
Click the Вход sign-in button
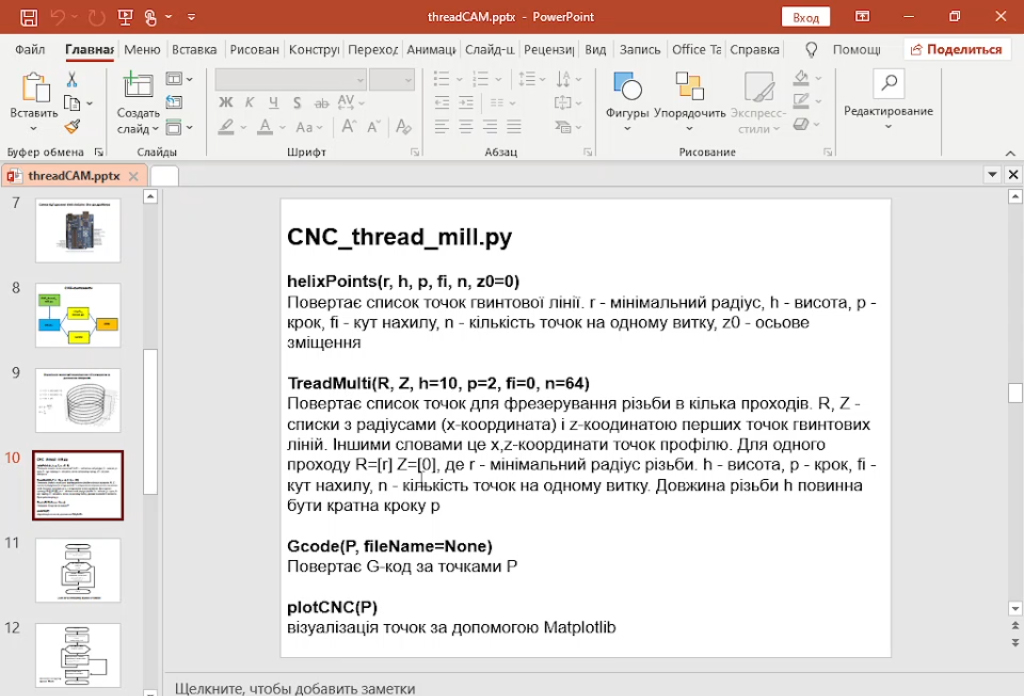point(805,17)
